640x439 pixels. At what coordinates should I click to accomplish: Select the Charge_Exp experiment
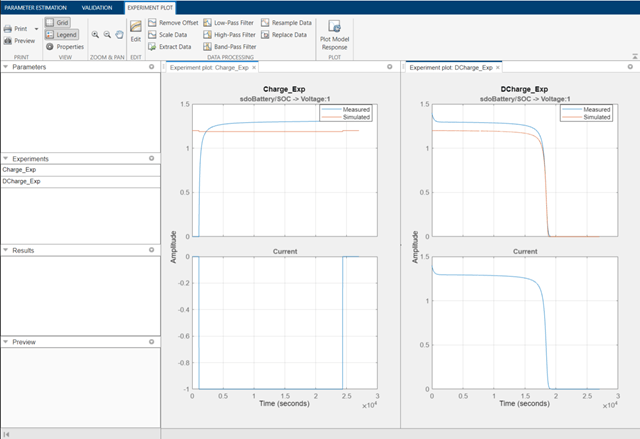tap(80, 170)
